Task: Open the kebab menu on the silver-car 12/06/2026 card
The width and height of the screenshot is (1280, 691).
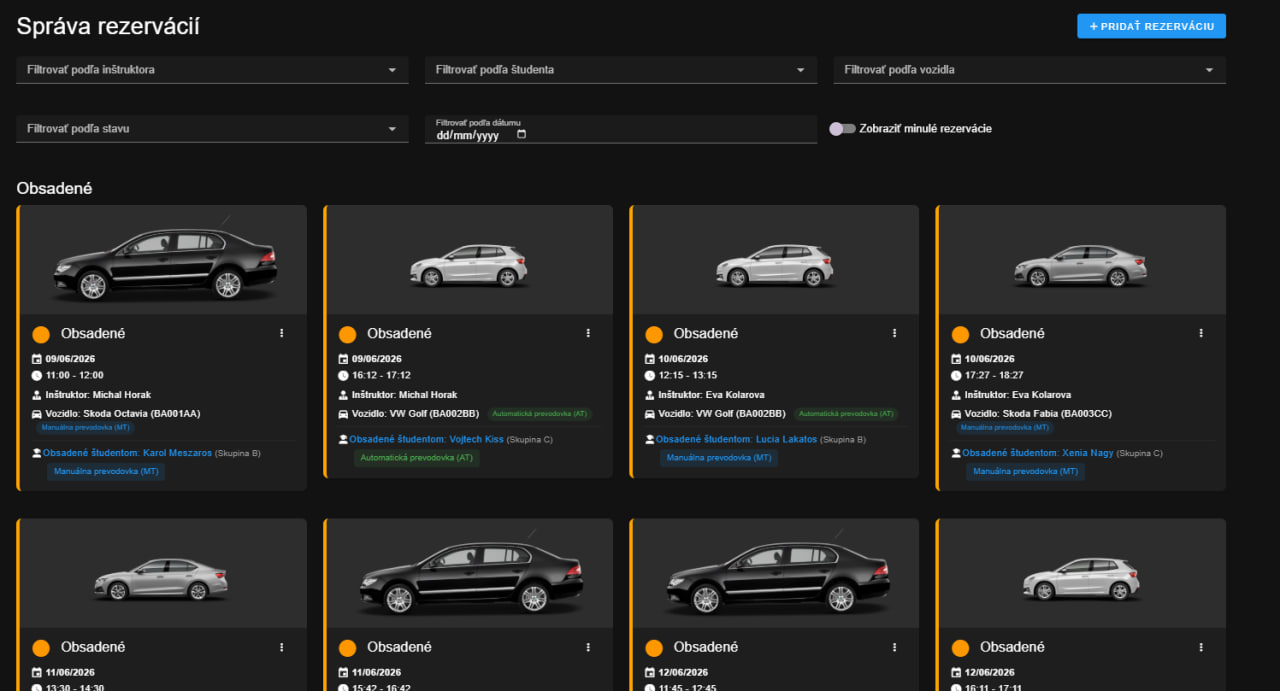Action: pos(1201,647)
